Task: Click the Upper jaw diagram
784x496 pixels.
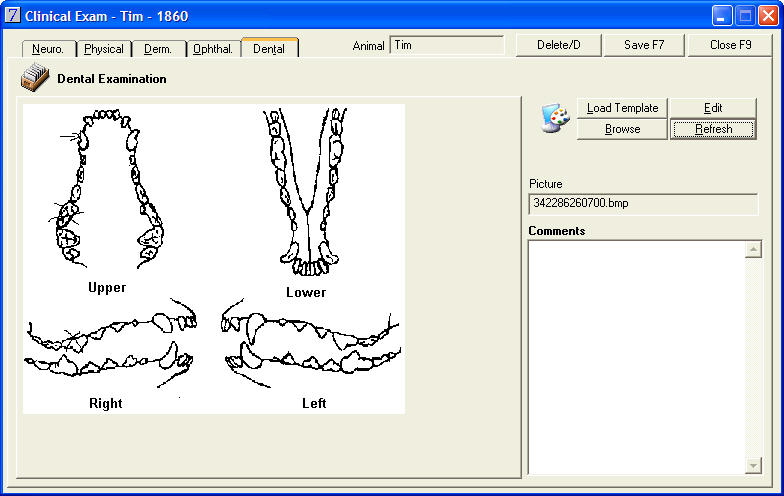Action: (108, 189)
